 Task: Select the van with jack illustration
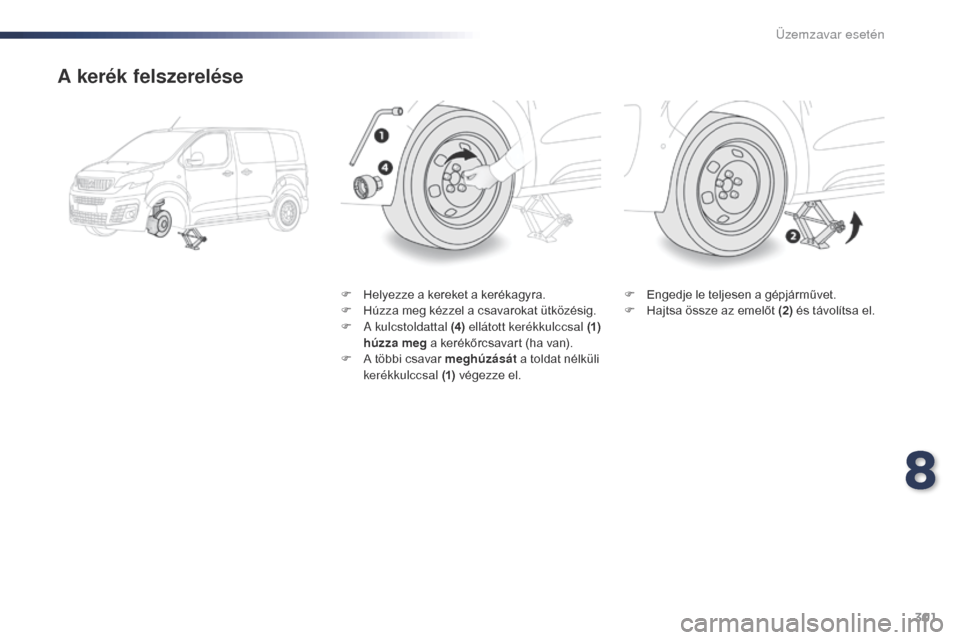click(189, 184)
